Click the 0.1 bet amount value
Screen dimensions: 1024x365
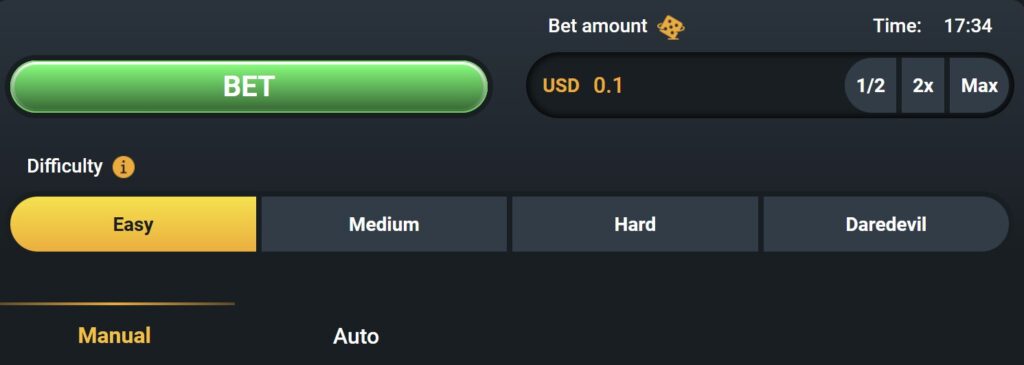click(608, 86)
